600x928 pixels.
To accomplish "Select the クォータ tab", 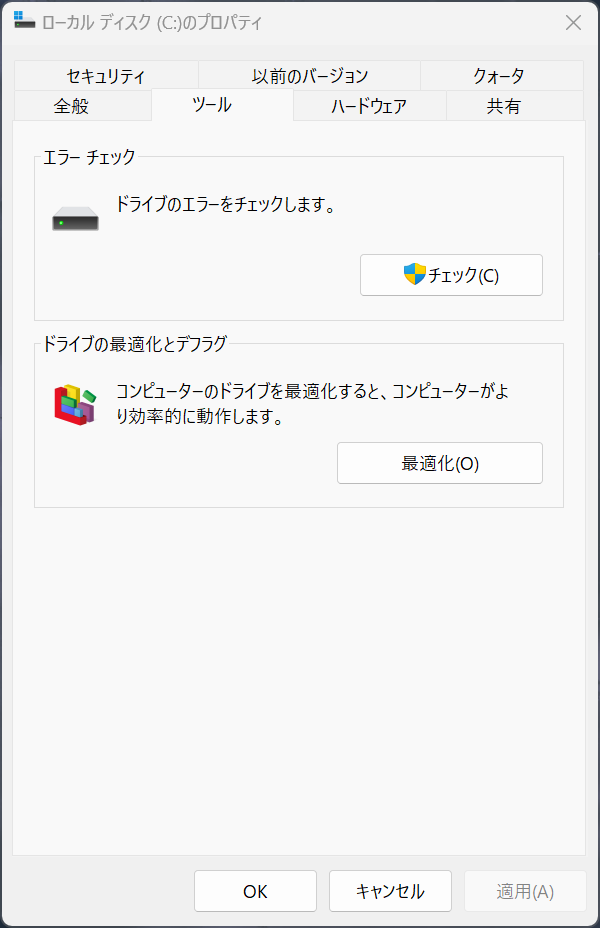I will (499, 76).
